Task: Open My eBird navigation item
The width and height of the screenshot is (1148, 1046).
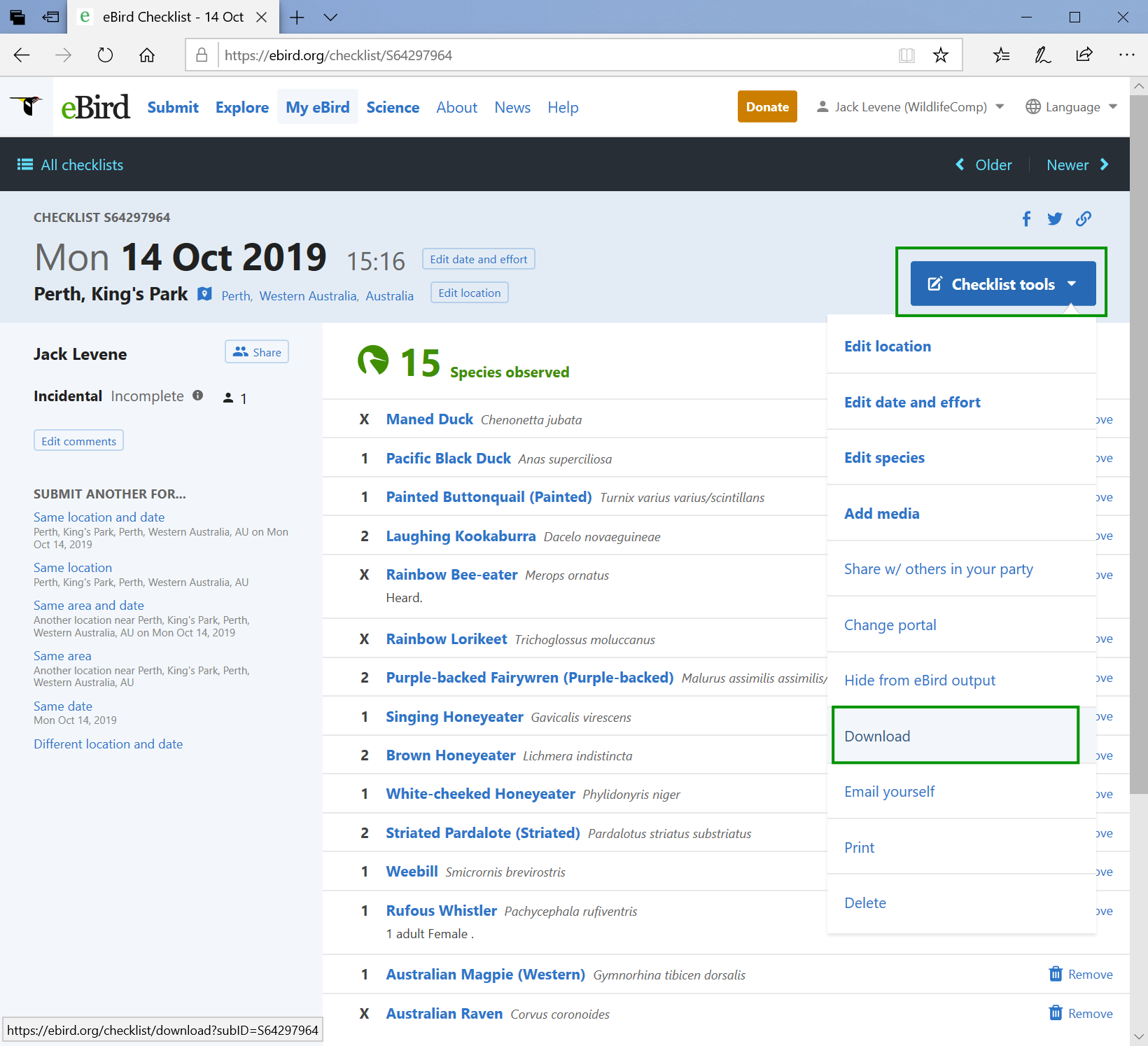Action: point(318,107)
